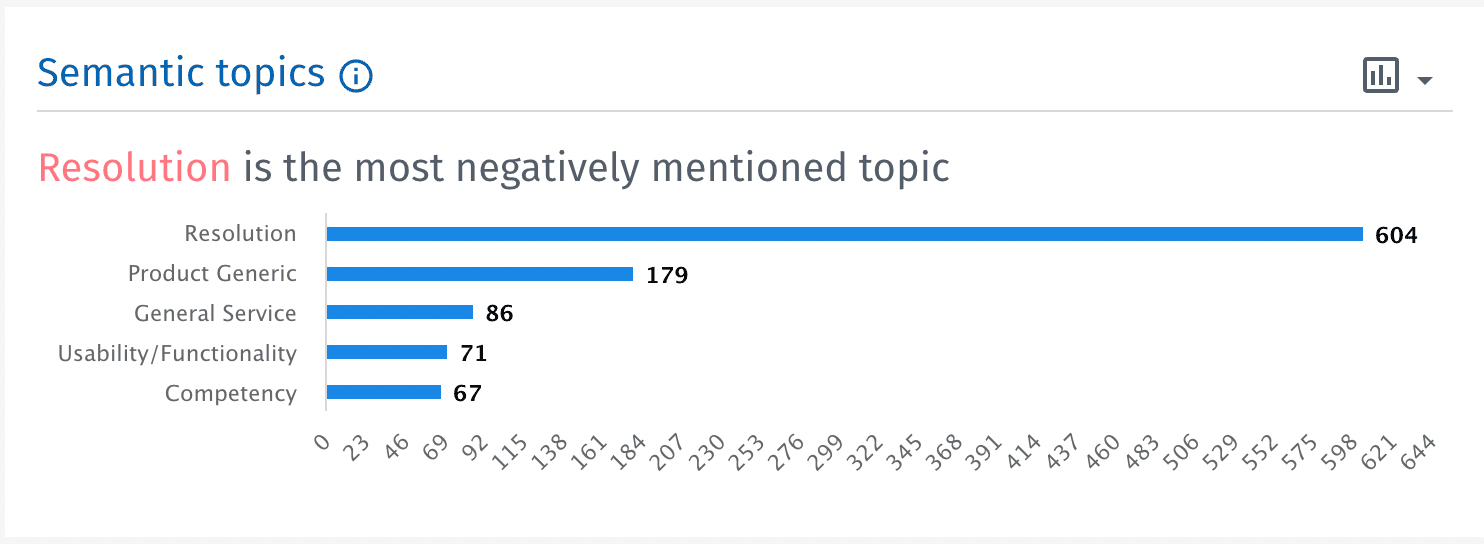The image size is (1484, 544).
Task: Click the bar chart type icon
Action: (1380, 76)
